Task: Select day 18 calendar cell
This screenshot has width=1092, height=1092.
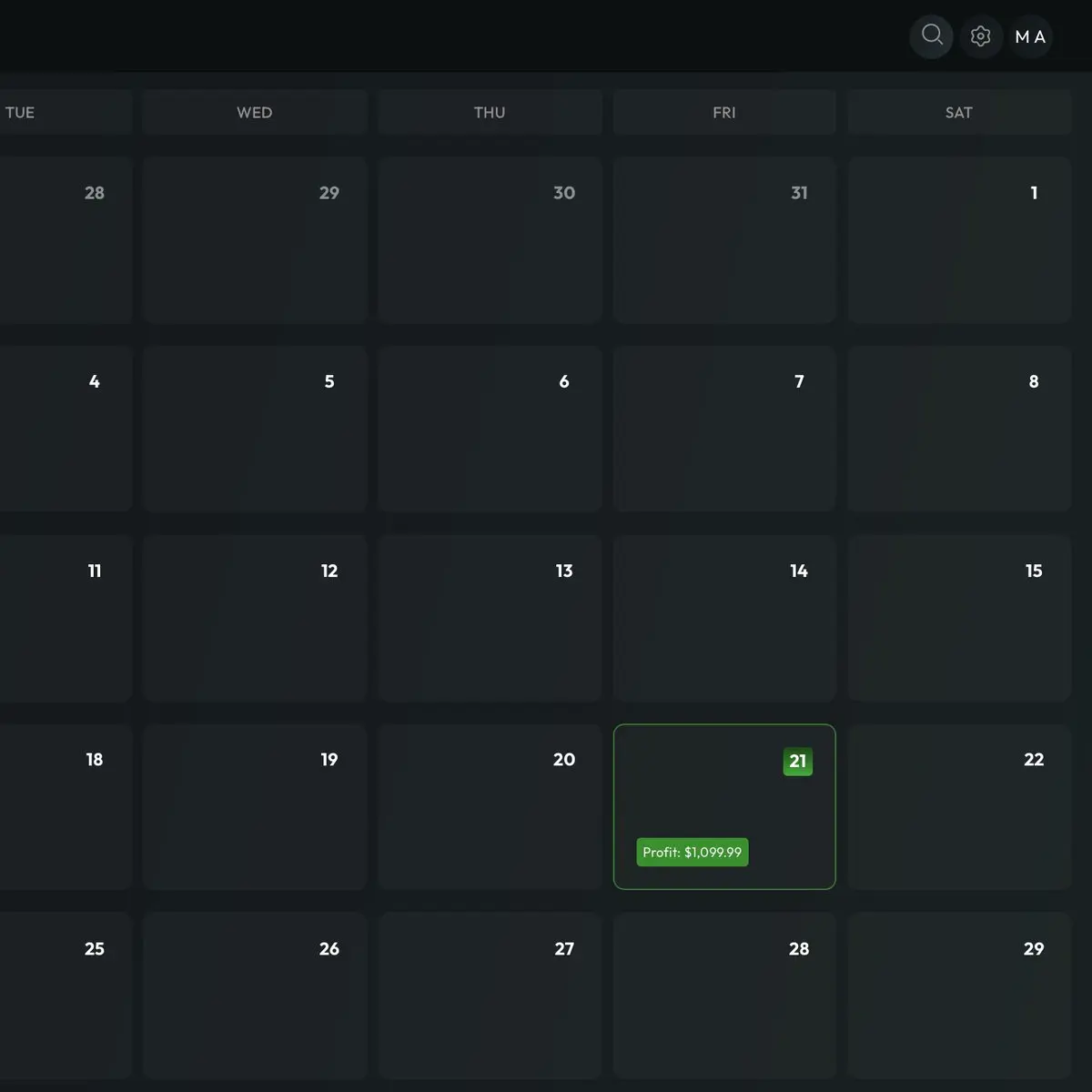Action: point(66,806)
